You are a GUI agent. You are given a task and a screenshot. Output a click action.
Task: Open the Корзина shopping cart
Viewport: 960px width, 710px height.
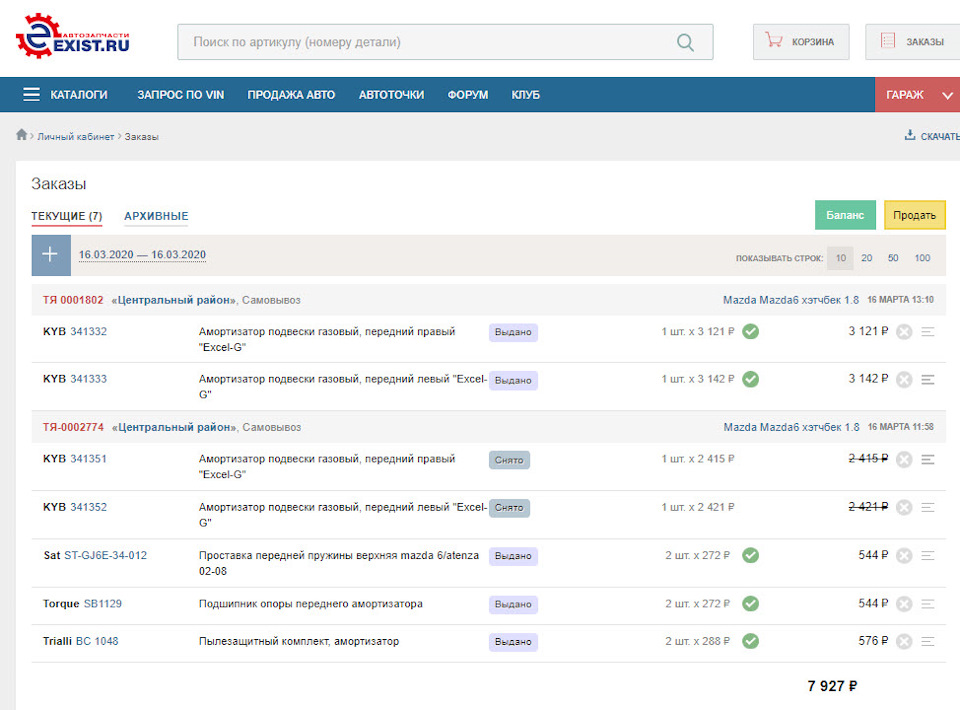coord(800,42)
